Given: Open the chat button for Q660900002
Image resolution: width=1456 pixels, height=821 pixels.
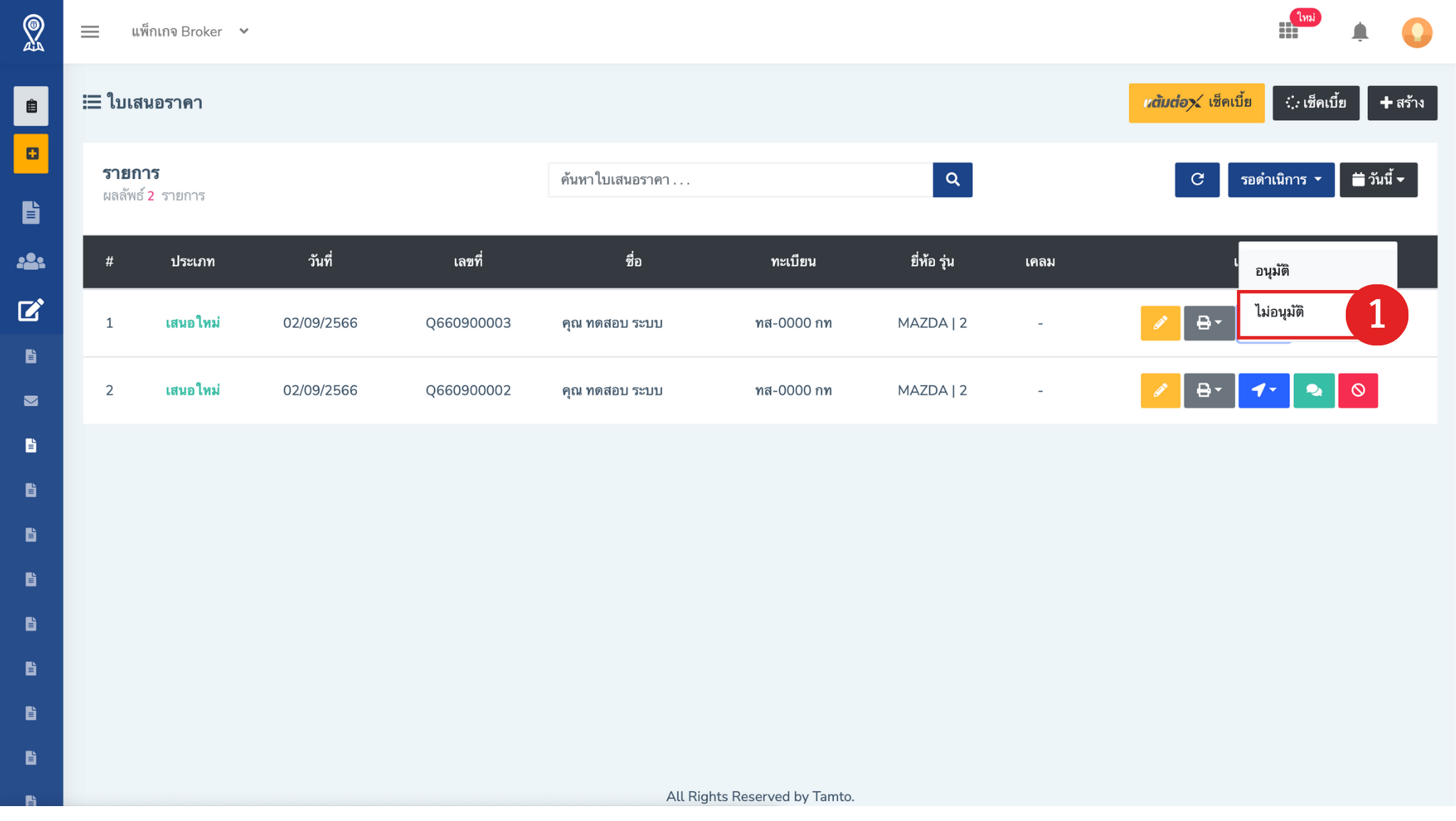Looking at the screenshot, I should click(x=1314, y=390).
